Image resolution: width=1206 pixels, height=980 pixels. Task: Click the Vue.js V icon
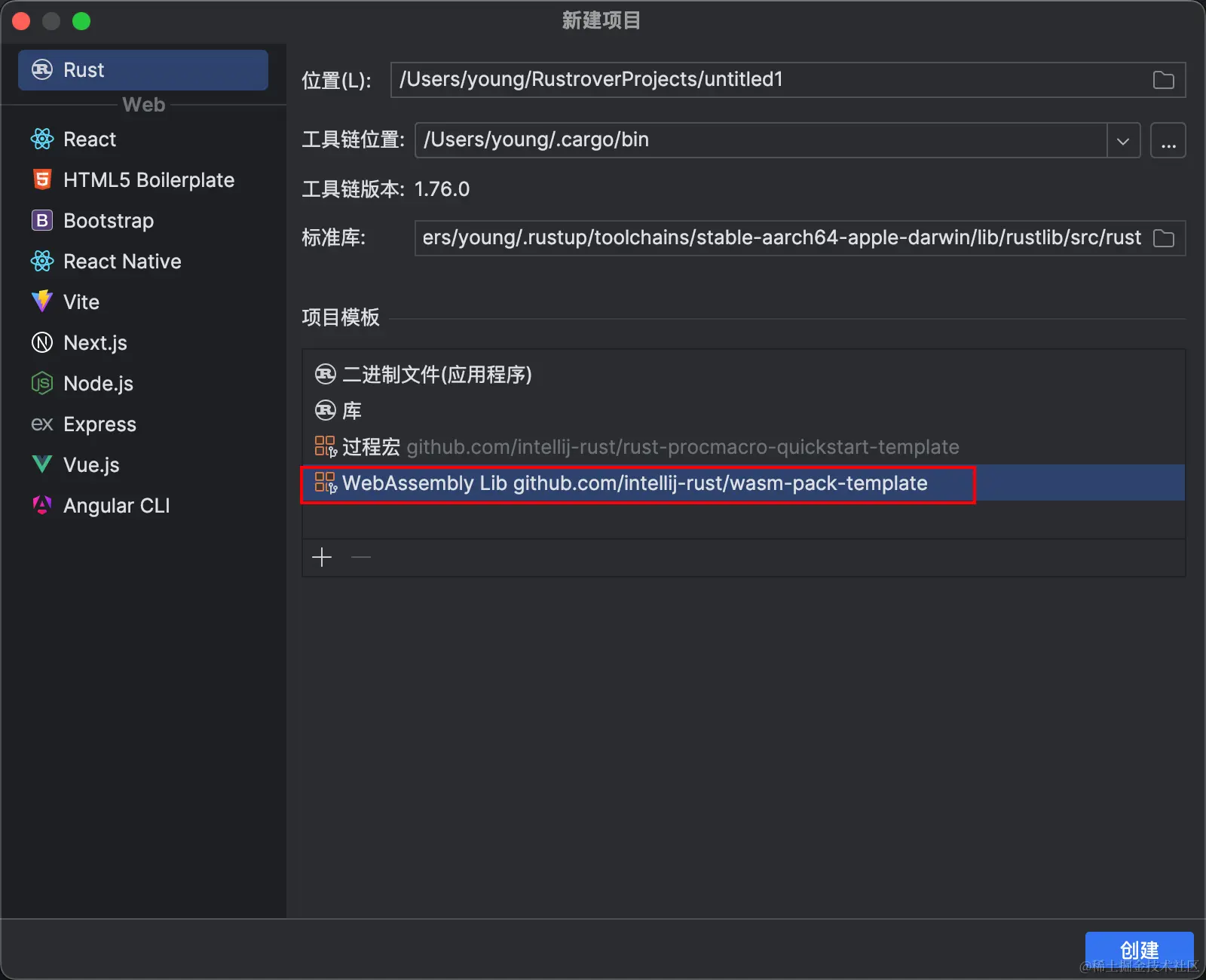[42, 465]
